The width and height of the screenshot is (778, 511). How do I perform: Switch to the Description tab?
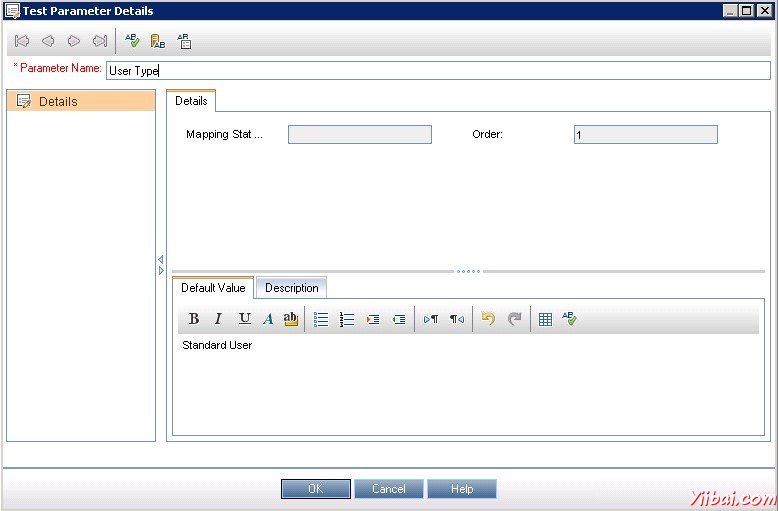(292, 288)
